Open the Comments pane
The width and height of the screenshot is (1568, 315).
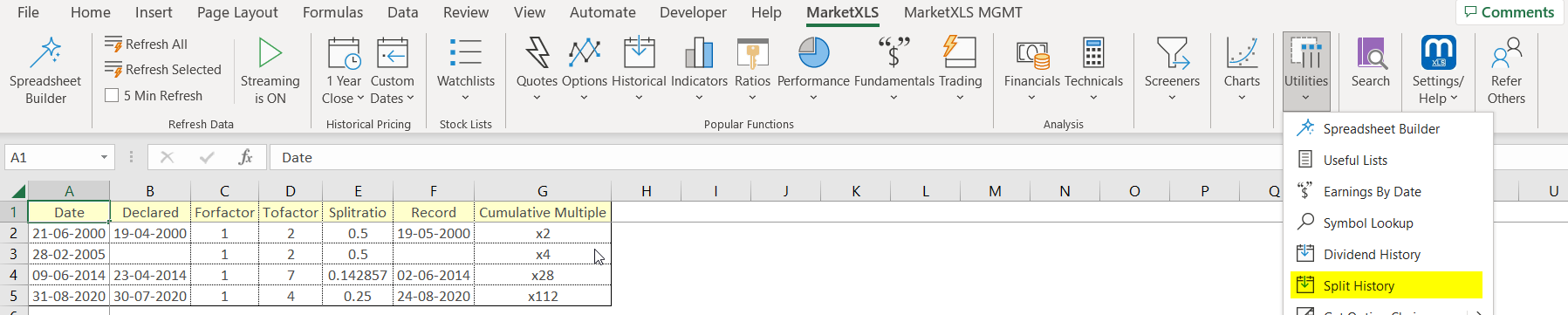[1510, 12]
